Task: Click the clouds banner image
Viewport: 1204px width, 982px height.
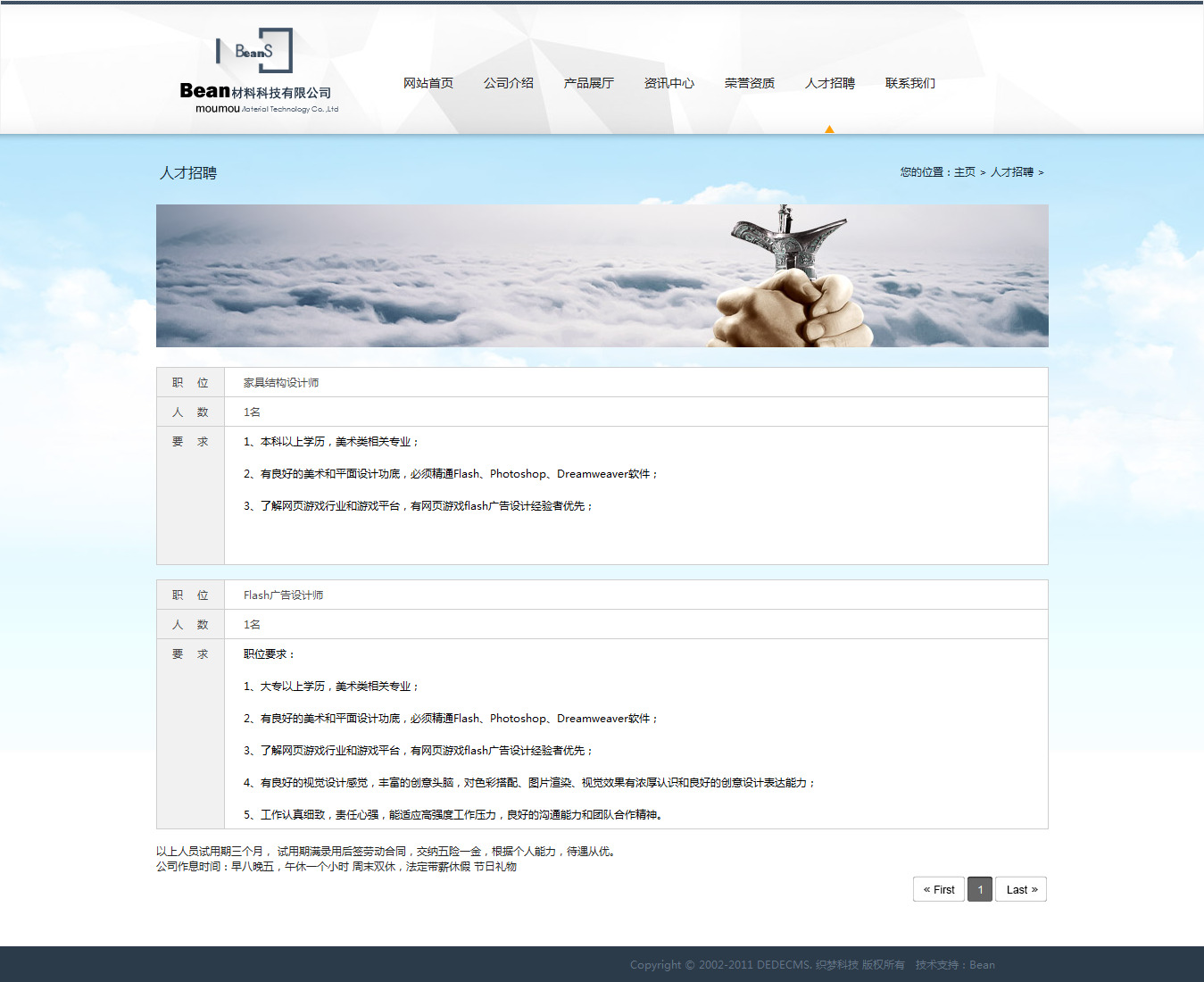Action: (602, 276)
